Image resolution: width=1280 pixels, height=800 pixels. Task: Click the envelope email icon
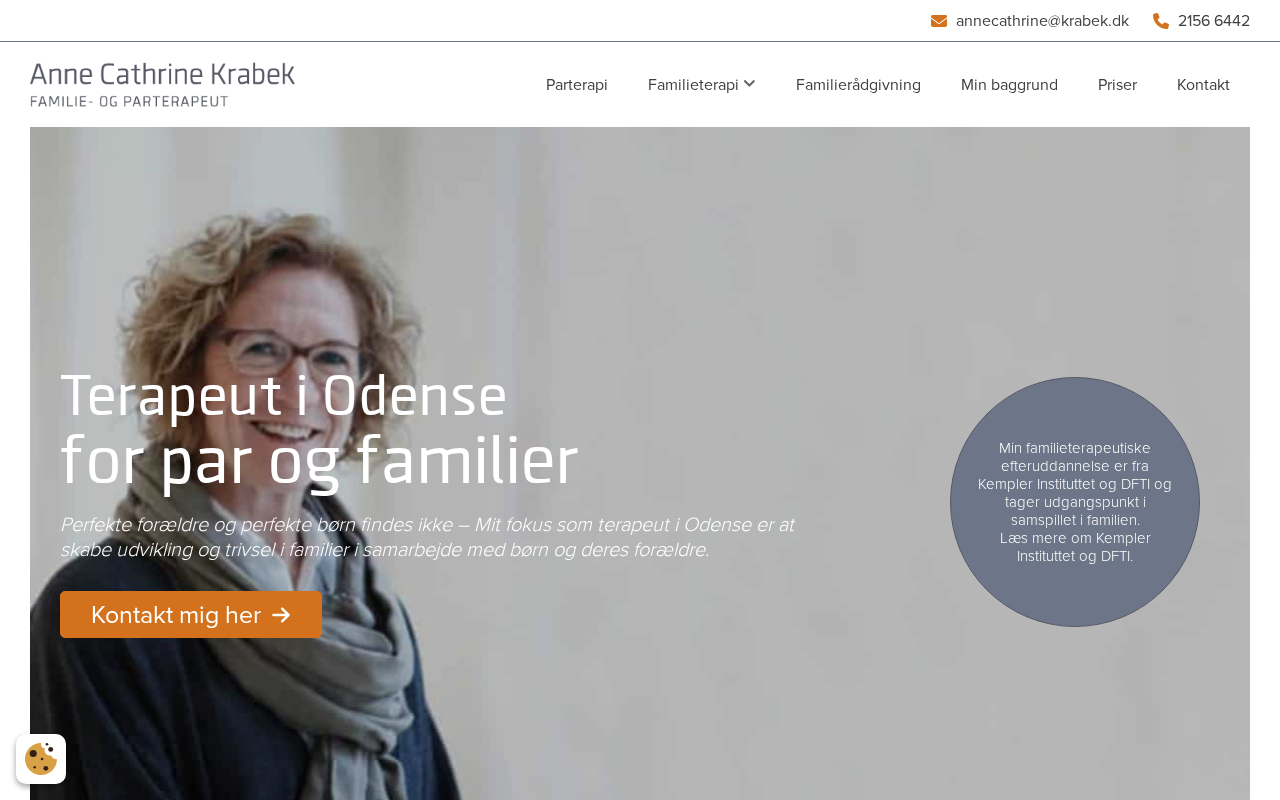(x=938, y=21)
